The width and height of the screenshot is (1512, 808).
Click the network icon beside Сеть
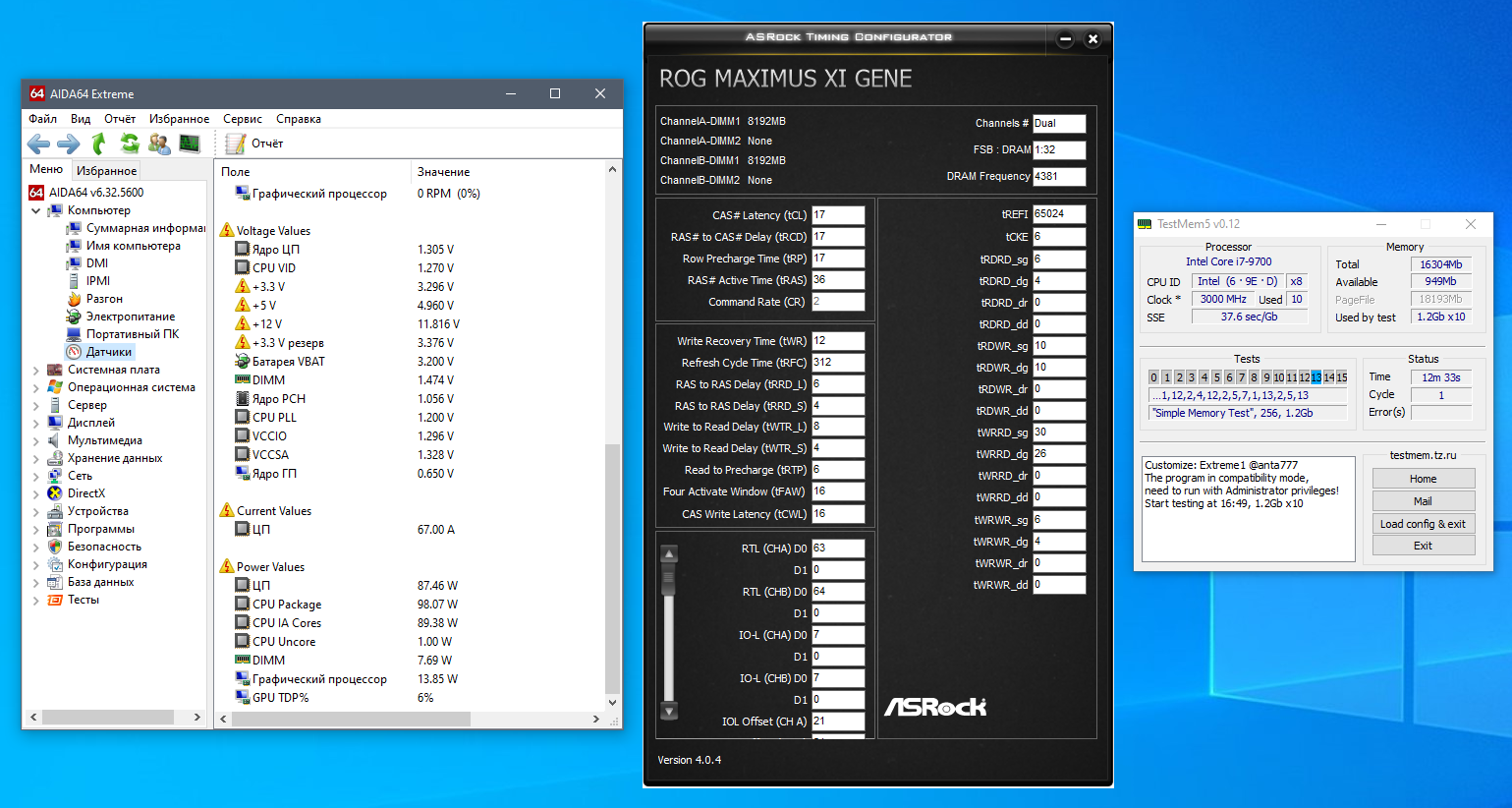55,476
